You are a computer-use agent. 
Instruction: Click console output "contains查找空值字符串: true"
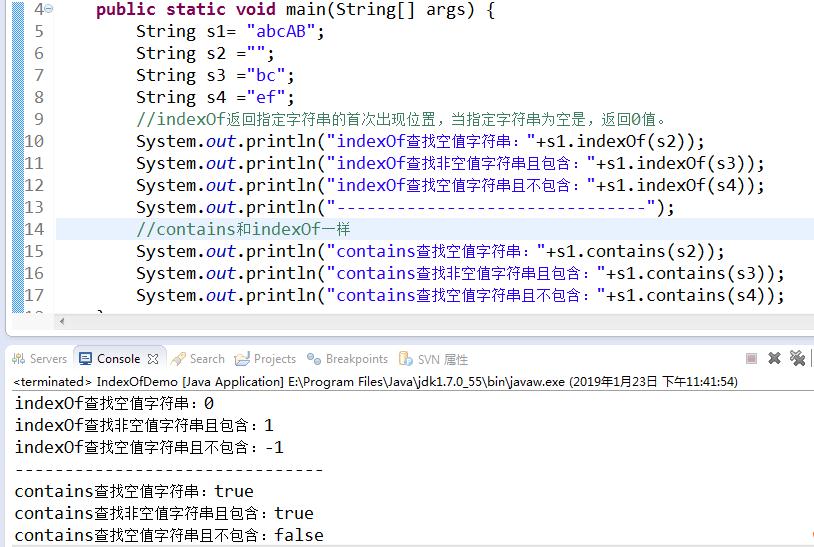click(x=134, y=491)
